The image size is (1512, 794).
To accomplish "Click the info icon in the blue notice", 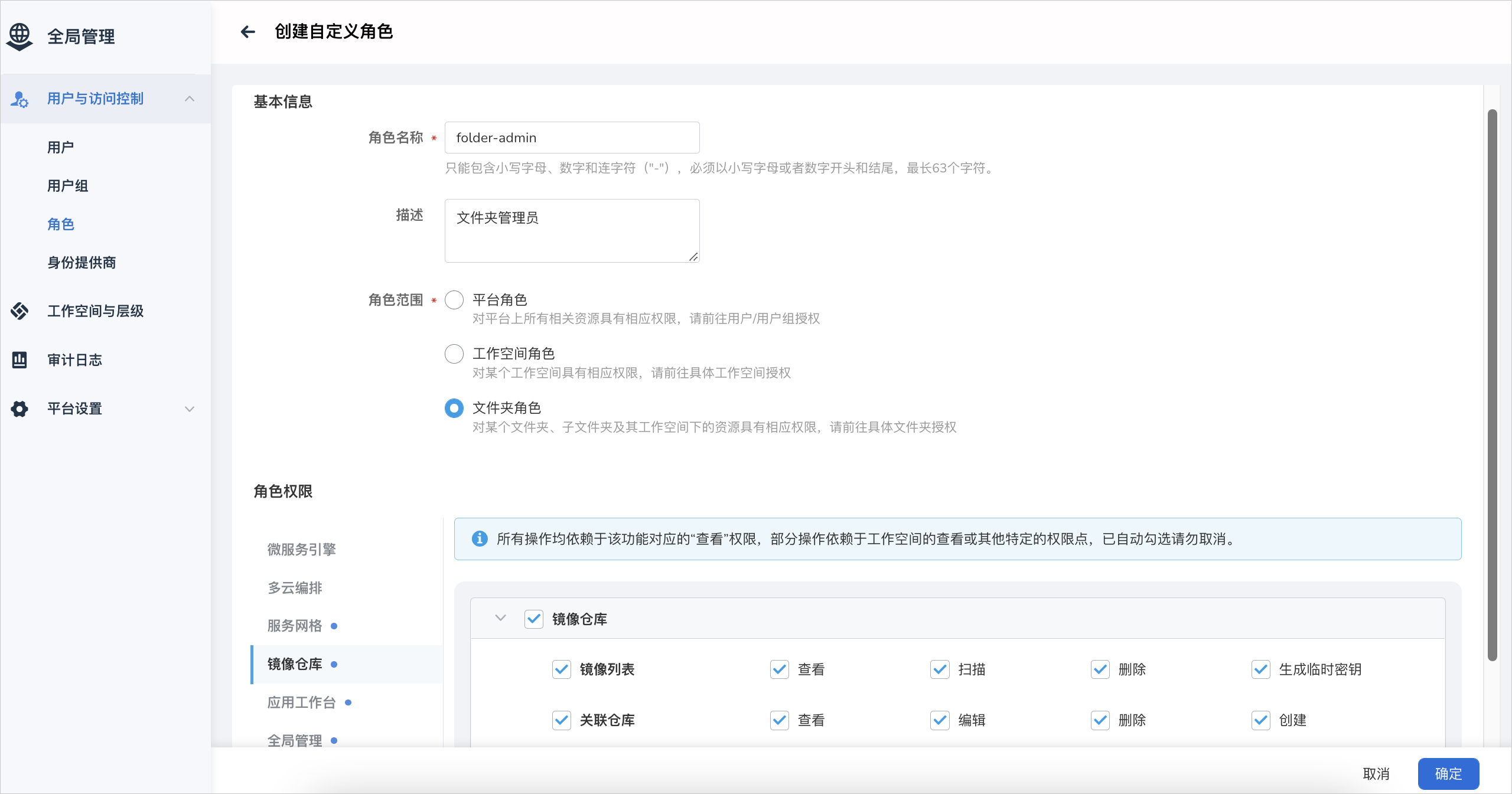I will tap(480, 539).
